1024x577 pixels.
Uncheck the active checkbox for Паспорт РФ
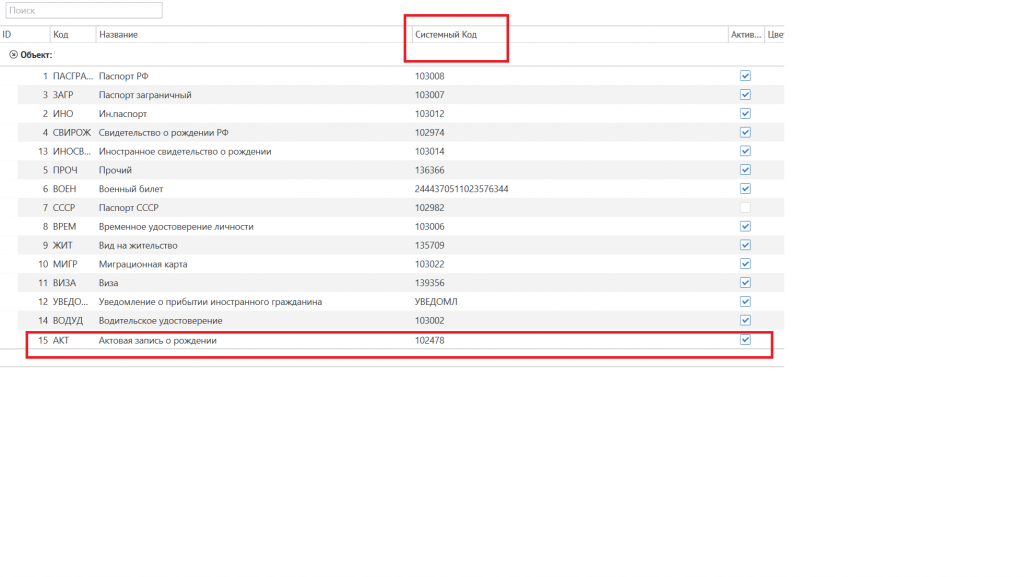[x=745, y=76]
